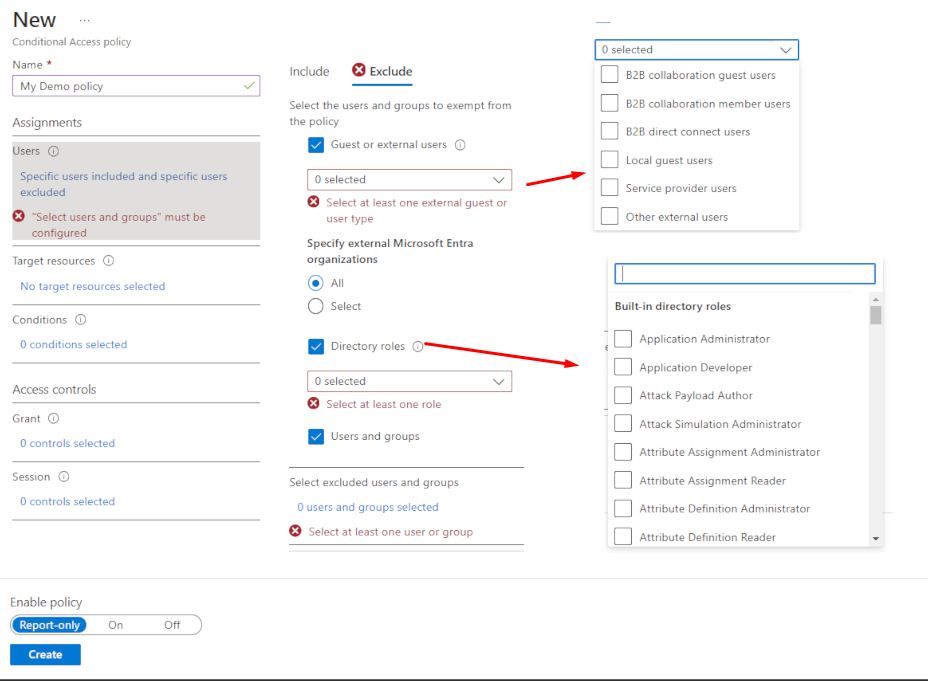Click info icon beside Guest or external users
The width and height of the screenshot is (928, 681).
pyautogui.click(x=460, y=145)
